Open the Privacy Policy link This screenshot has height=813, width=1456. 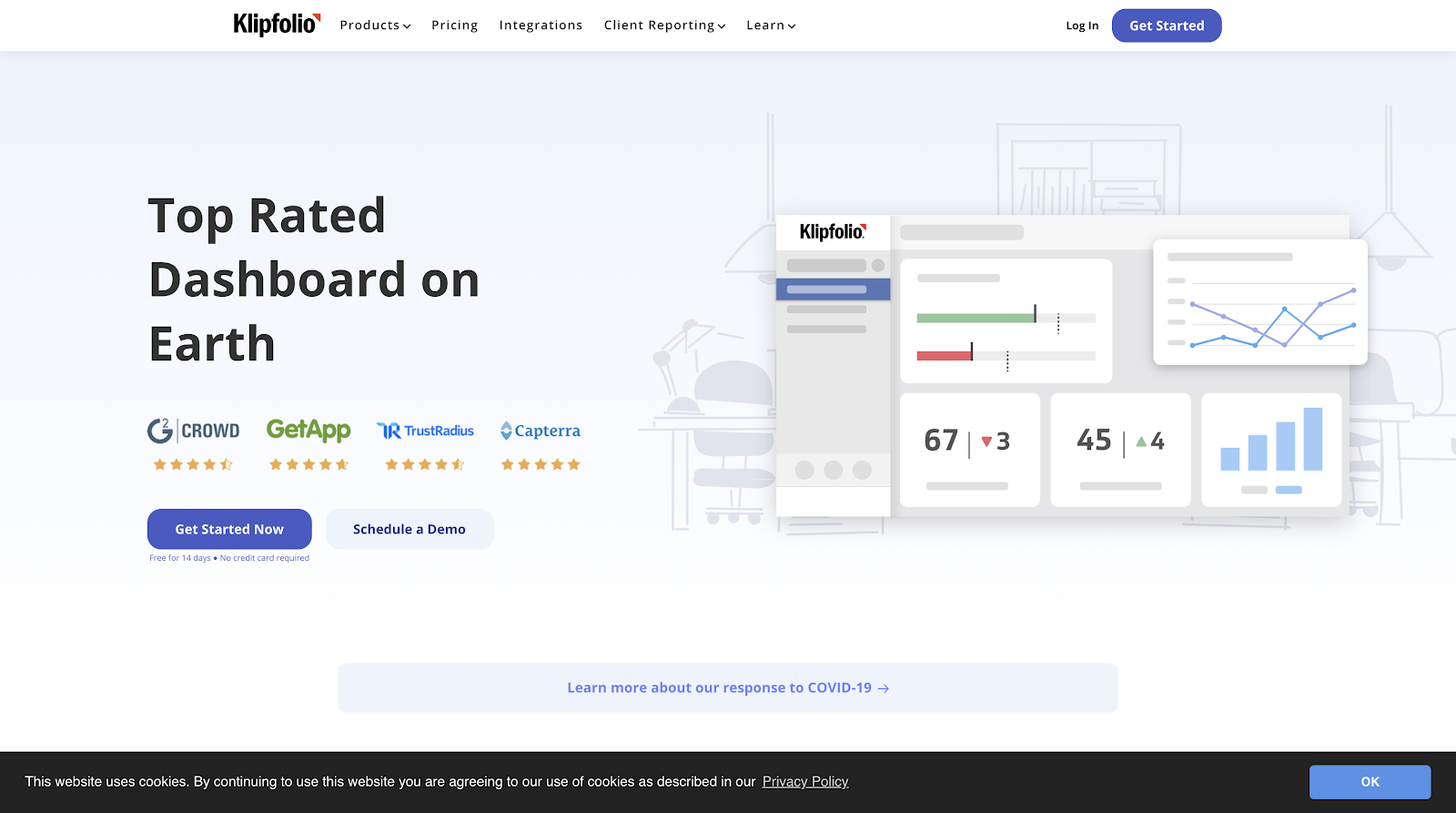(805, 781)
